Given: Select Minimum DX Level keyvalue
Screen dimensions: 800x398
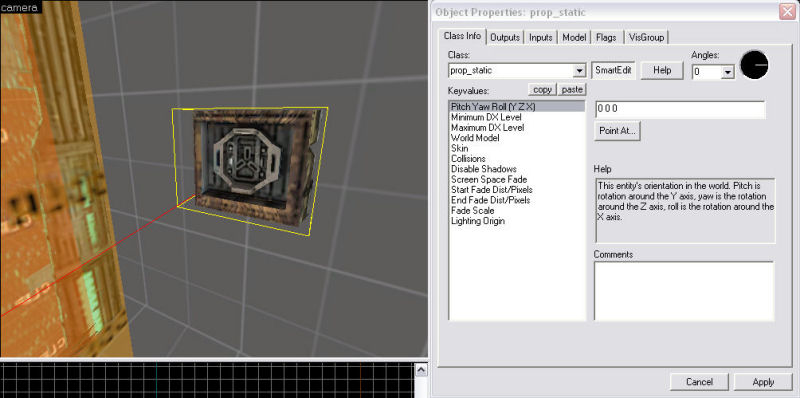Looking at the screenshot, I should coord(516,117).
